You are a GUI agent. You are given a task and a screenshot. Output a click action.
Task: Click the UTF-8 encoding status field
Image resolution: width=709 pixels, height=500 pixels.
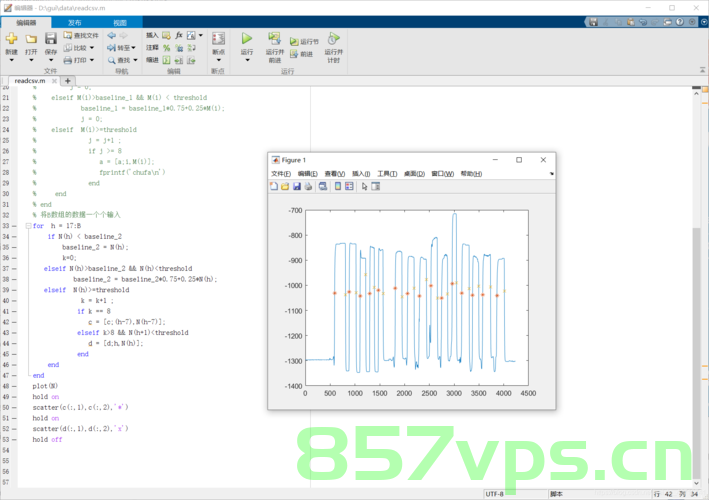(494, 494)
